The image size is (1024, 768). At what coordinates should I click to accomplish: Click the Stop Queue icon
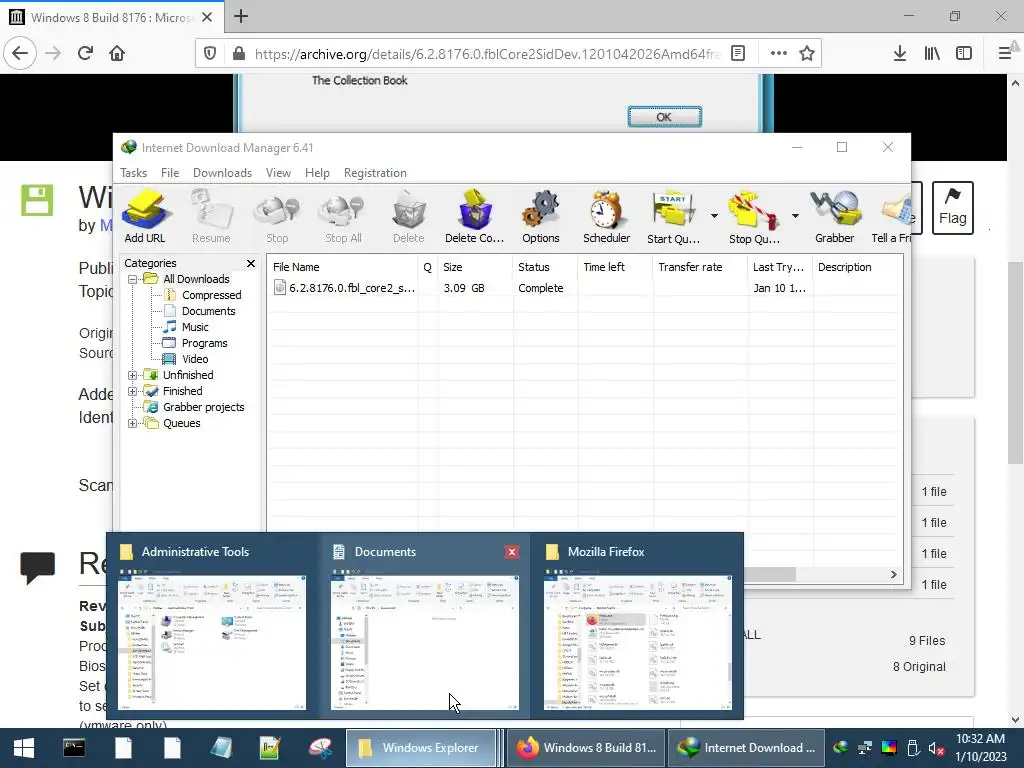(754, 216)
